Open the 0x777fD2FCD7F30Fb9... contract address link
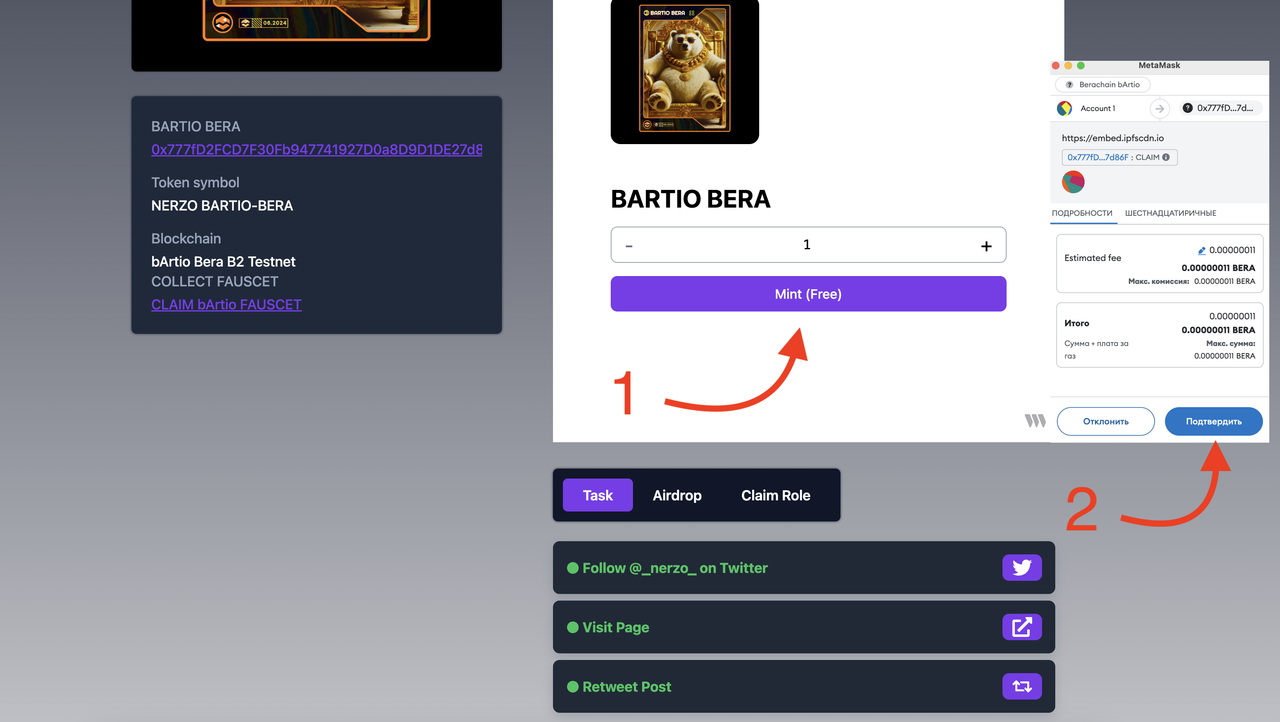Screen dimensions: 1280x722 click(317, 150)
